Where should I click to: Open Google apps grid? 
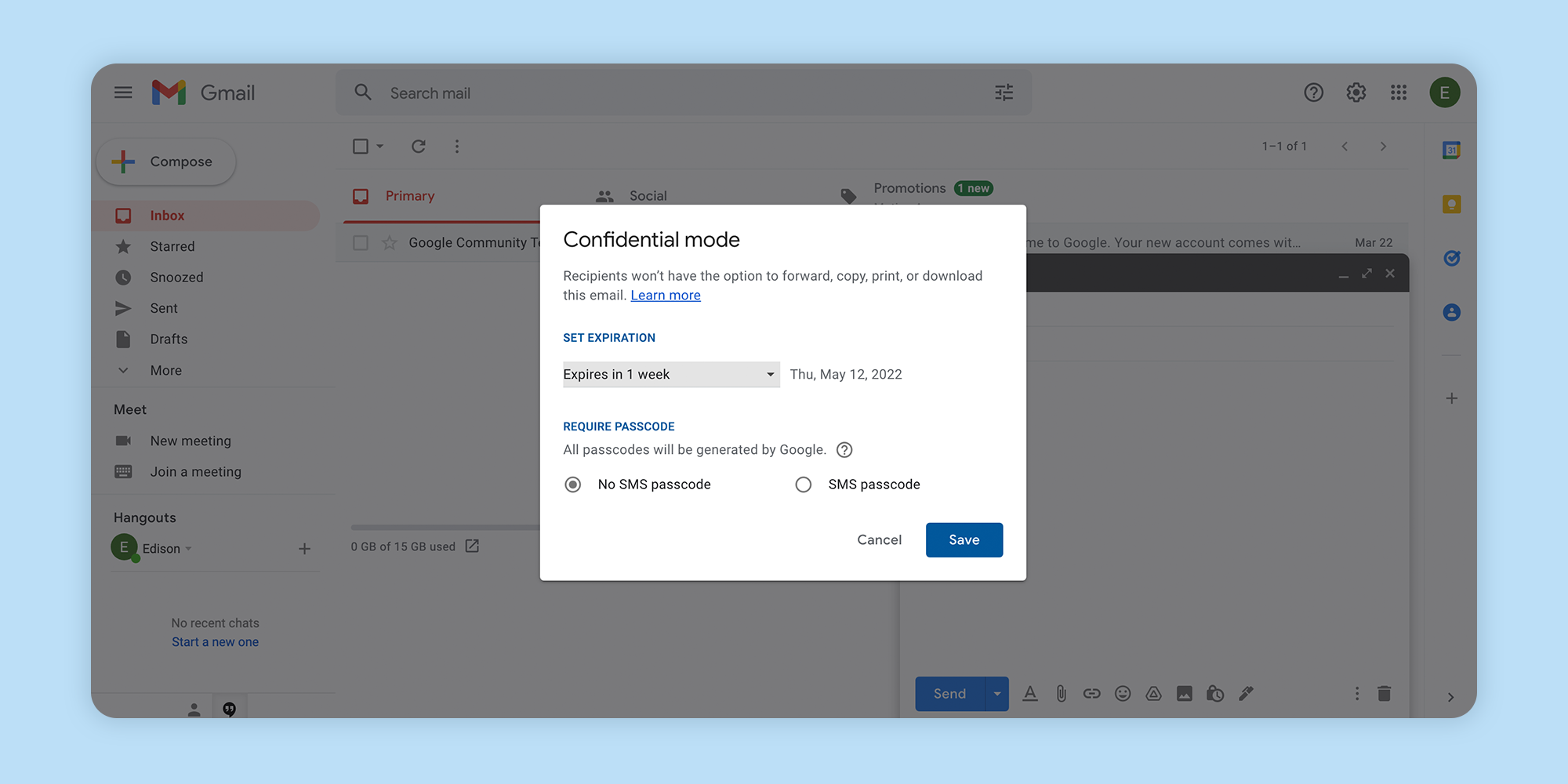1398,93
